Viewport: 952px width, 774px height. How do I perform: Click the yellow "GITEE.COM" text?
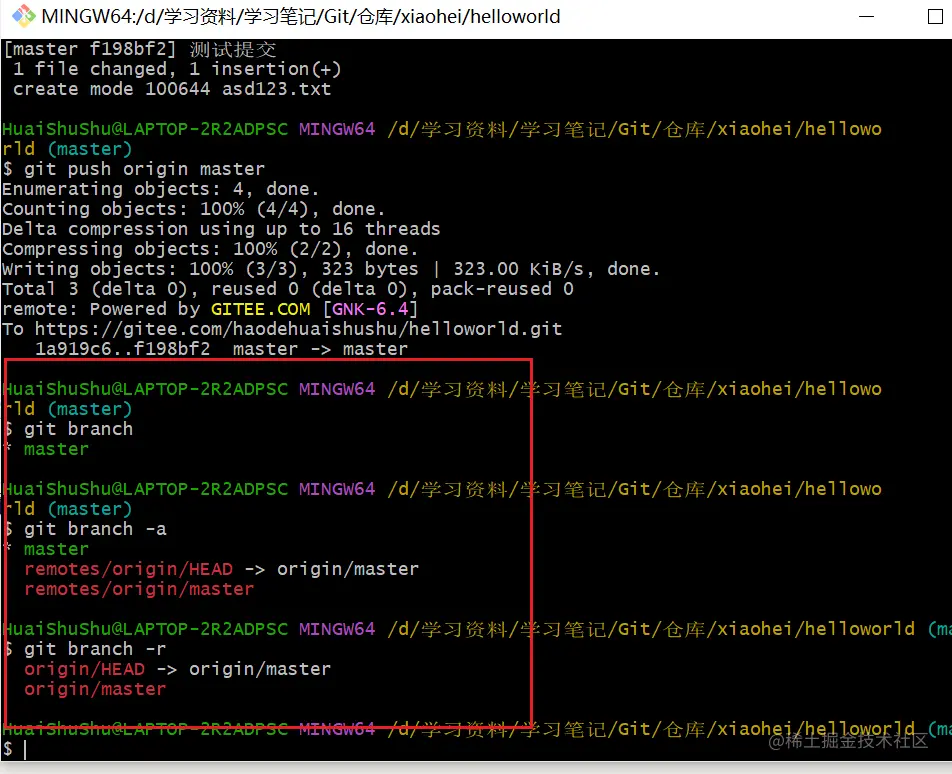[x=260, y=309]
